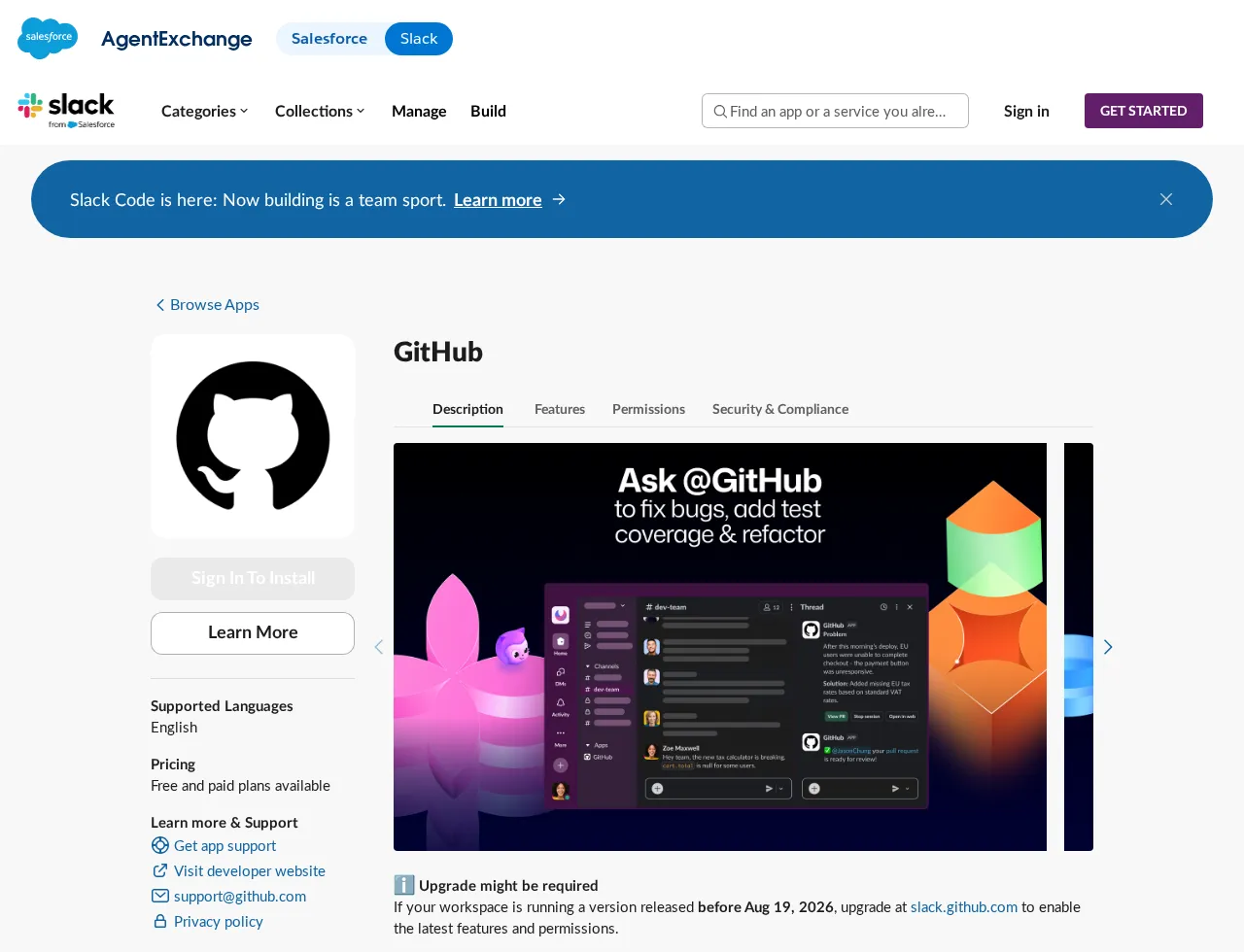This screenshot has height=952, width=1244.
Task: Click the GitHub app logo
Action: (253, 436)
